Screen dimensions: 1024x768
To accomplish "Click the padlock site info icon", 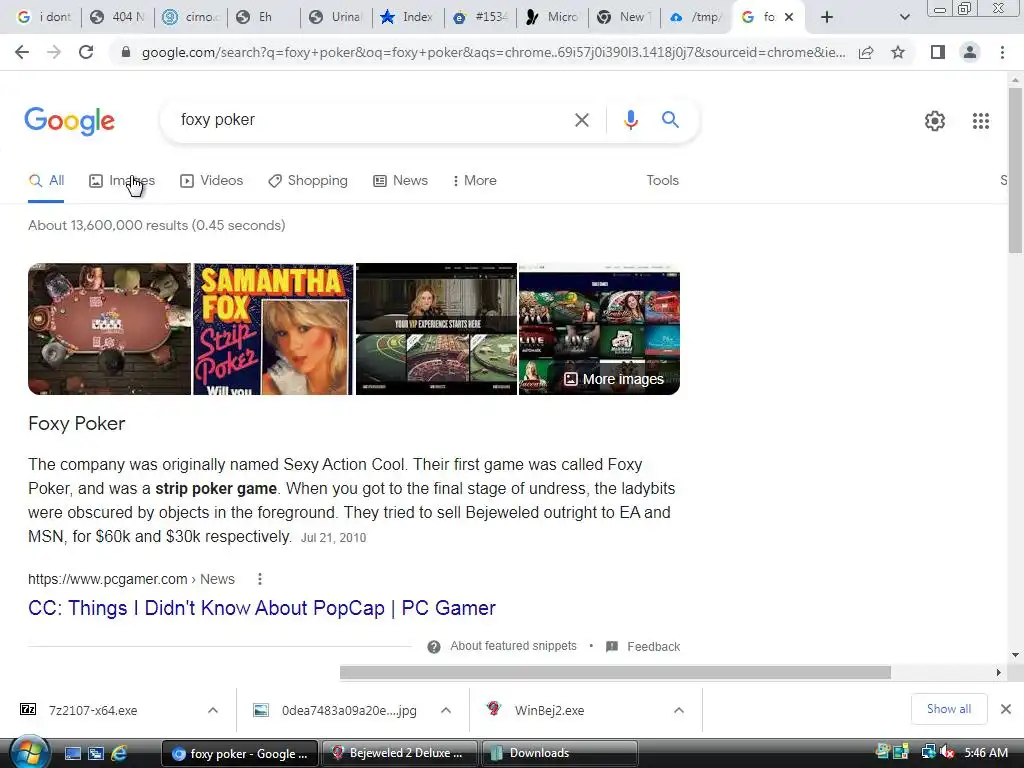I will (x=125, y=52).
